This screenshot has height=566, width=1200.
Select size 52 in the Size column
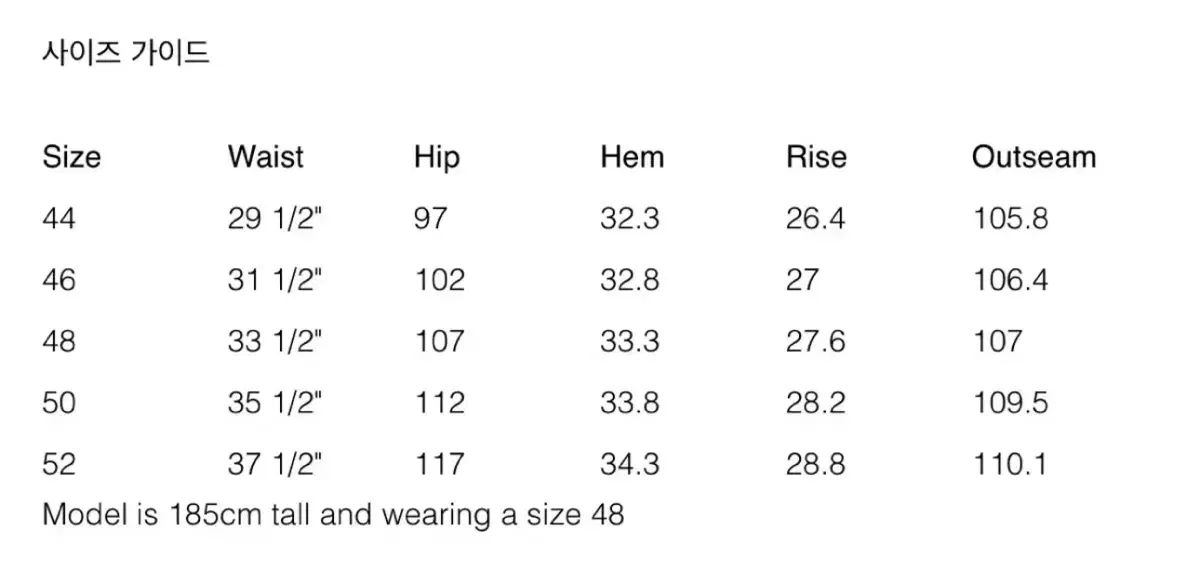[x=59, y=464]
